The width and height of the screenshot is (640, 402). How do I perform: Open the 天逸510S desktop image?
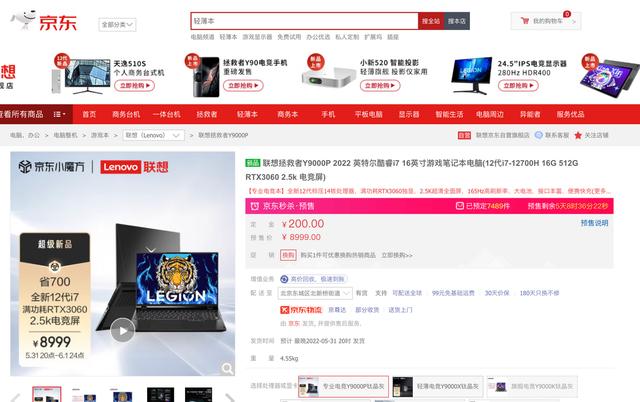[x=81, y=76]
